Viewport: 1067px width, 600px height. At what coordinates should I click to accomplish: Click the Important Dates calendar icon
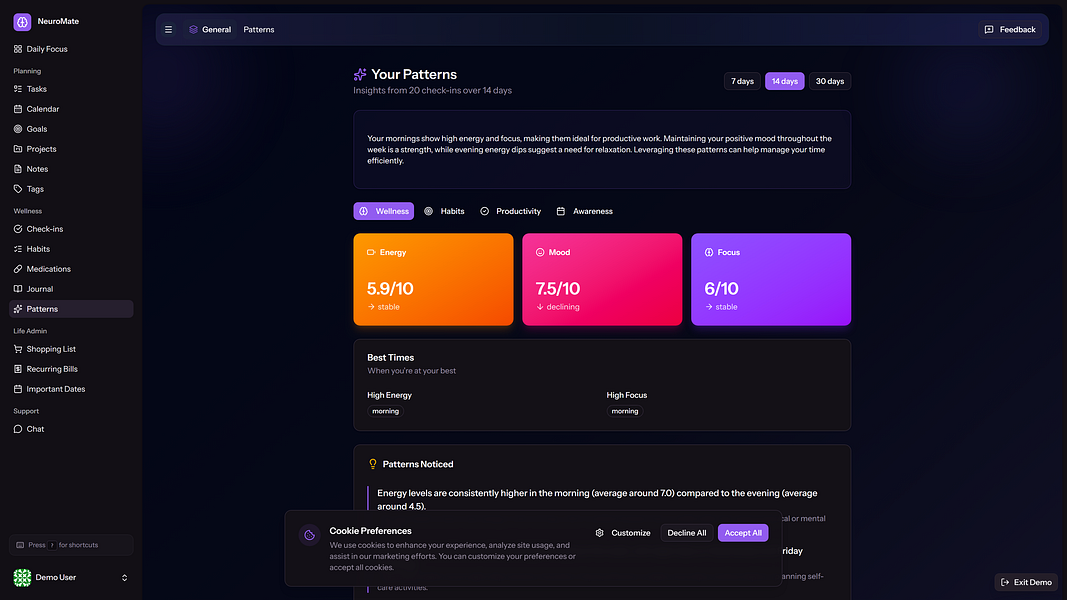point(18,389)
